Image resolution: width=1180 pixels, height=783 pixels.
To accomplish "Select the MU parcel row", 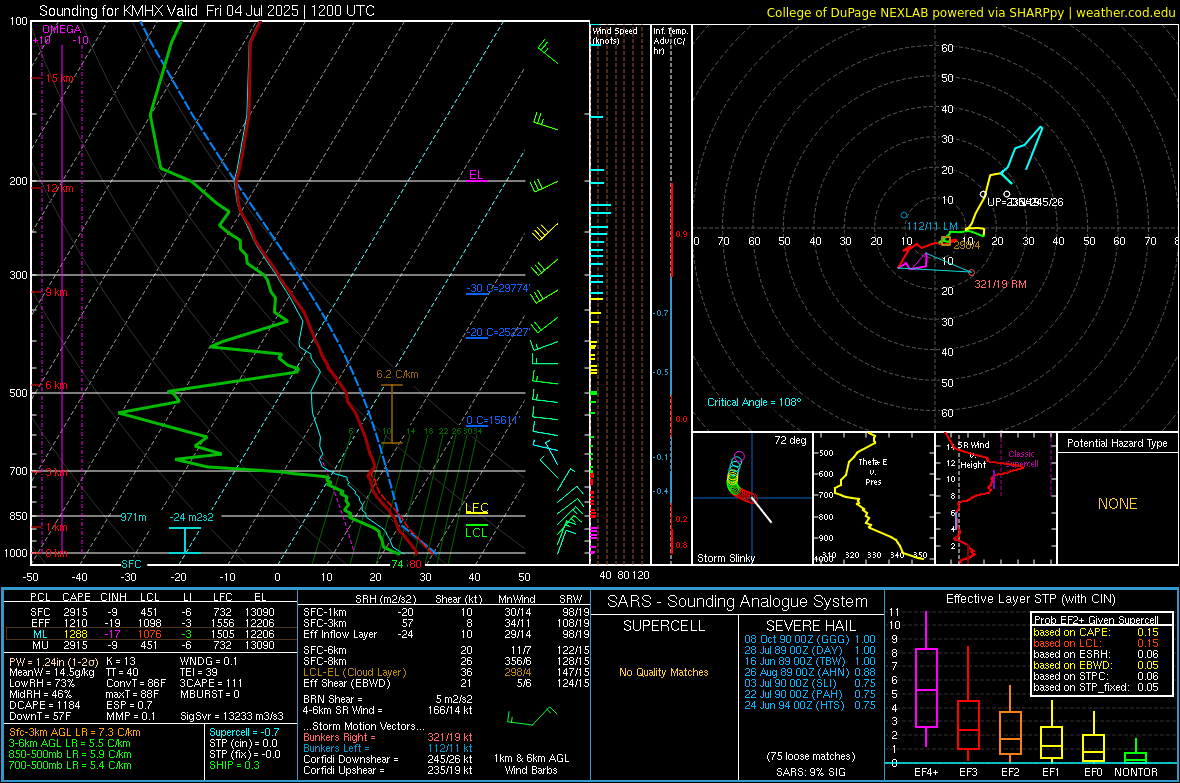I will (151, 644).
